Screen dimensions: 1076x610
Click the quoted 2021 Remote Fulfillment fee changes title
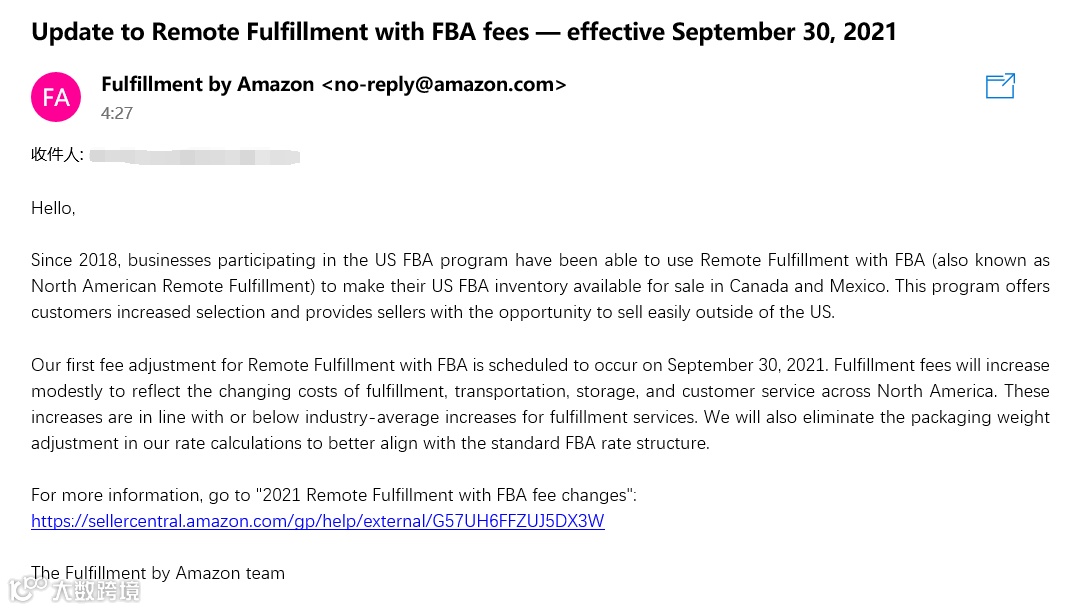(446, 495)
